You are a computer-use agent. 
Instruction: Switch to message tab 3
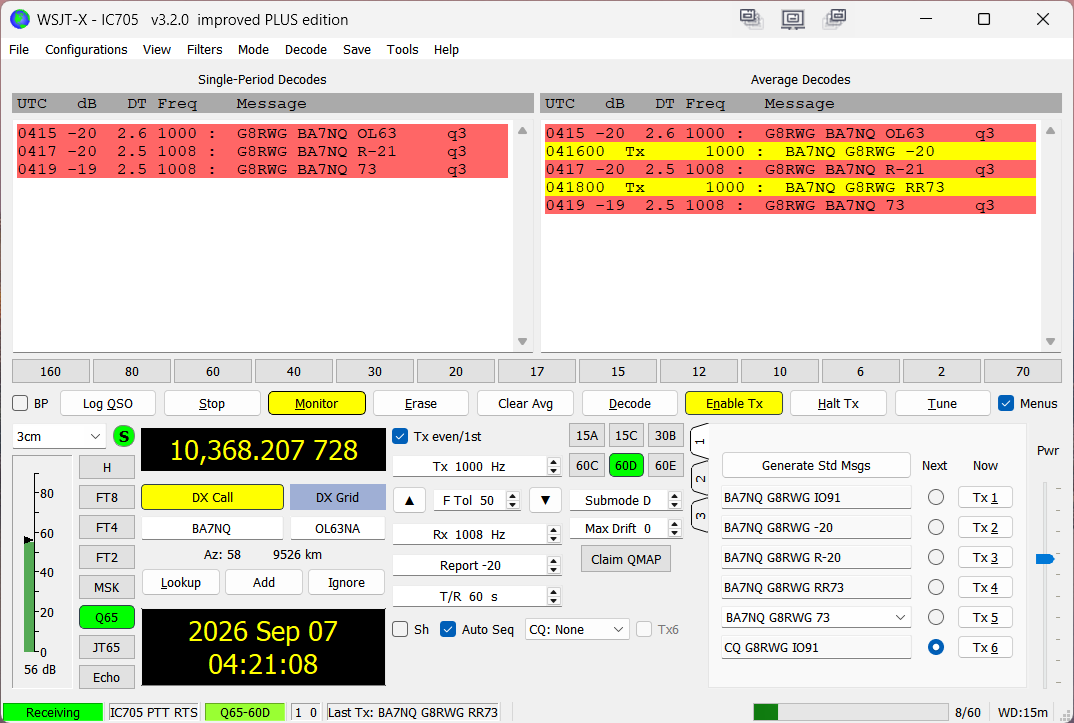699,516
